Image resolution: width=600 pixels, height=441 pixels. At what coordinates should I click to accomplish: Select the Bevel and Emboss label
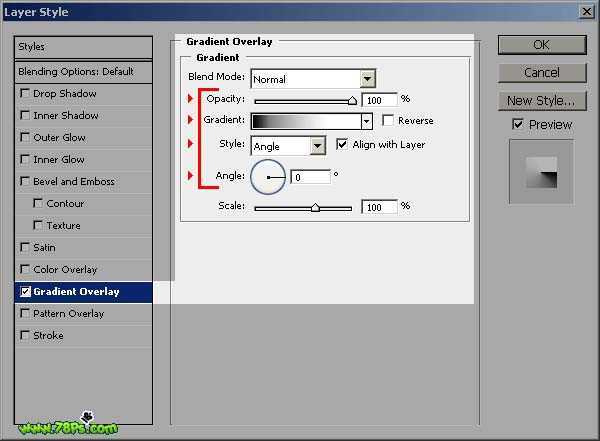[74, 181]
